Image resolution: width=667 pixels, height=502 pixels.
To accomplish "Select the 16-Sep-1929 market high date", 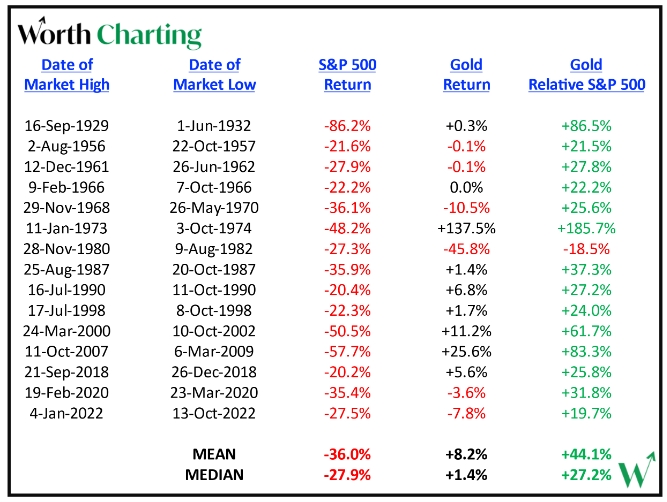I will coord(66,128).
